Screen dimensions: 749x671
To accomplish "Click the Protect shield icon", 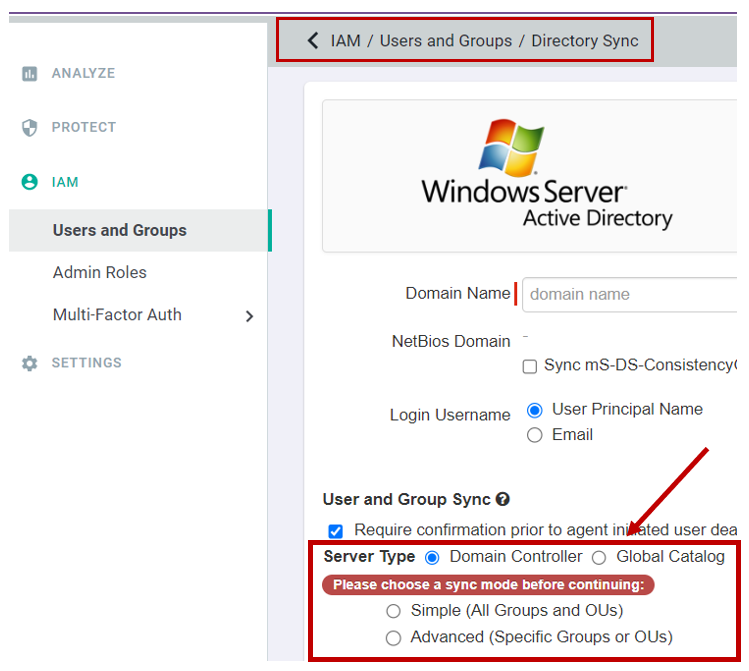I will coord(30,128).
